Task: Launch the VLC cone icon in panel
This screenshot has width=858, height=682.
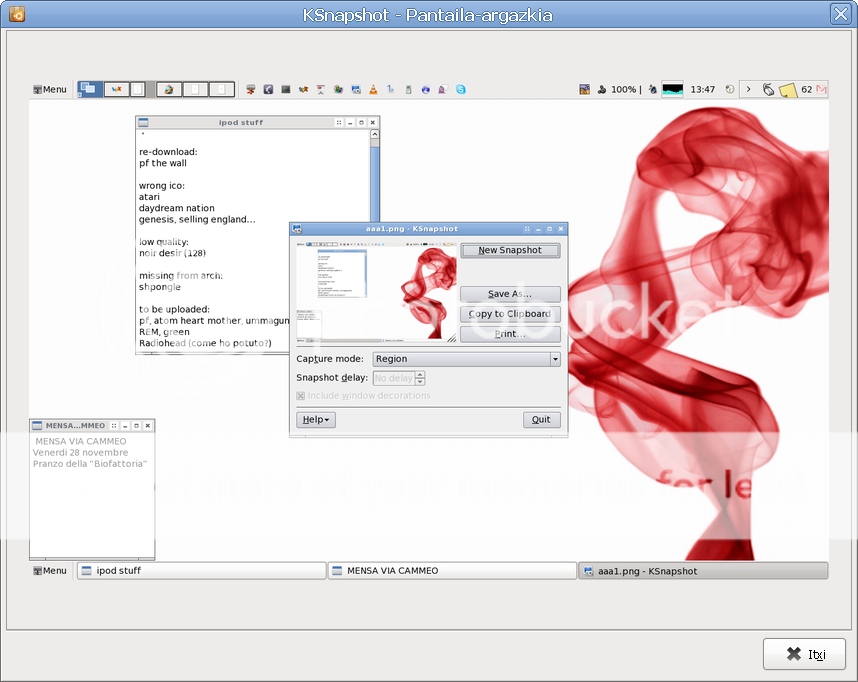Action: (373, 90)
